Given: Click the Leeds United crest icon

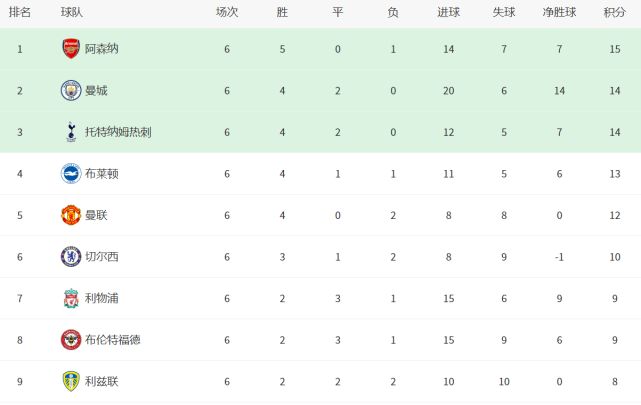Looking at the screenshot, I should click(71, 381).
